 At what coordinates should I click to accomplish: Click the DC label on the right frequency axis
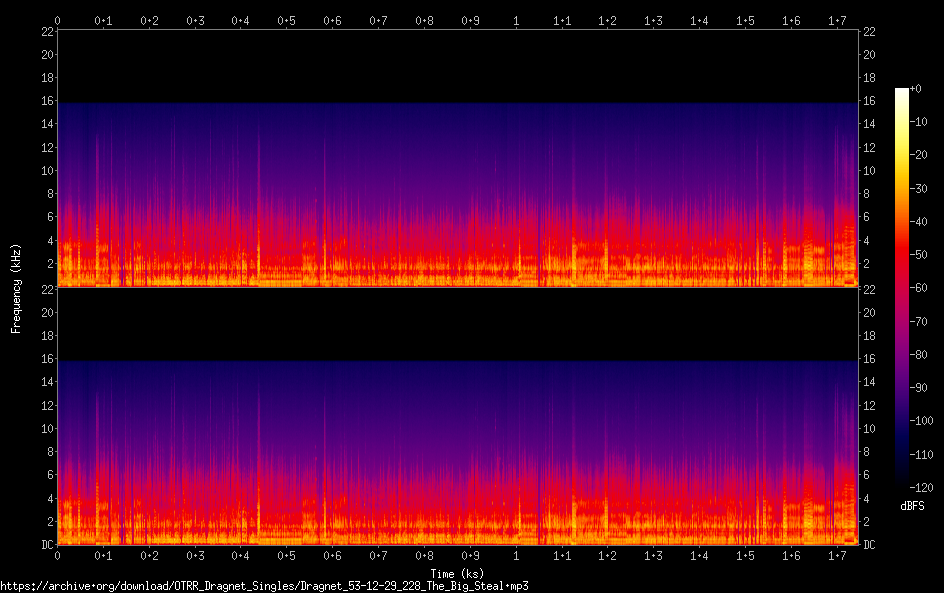click(870, 545)
